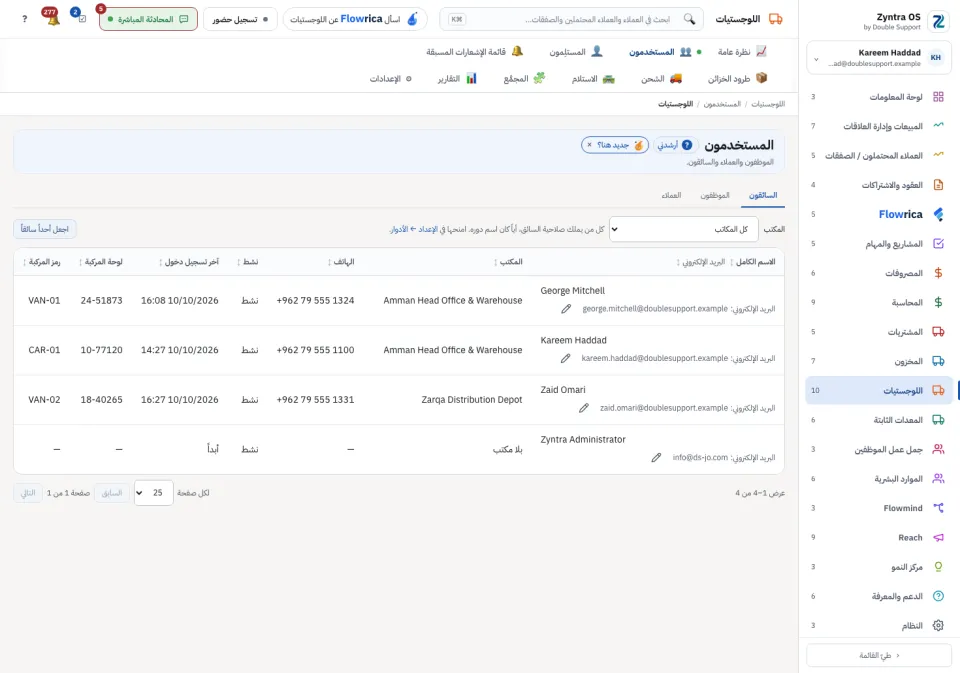Image resolution: width=960 pixels, height=673 pixels.
Task: Open Flowmind in sidebar
Action: pyautogui.click(x=878, y=508)
